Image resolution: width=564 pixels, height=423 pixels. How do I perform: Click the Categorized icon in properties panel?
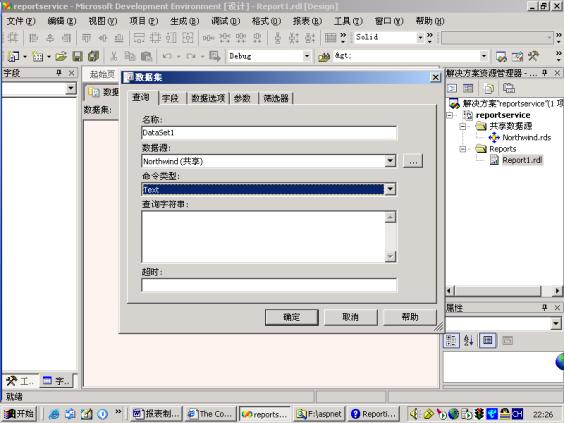451,340
